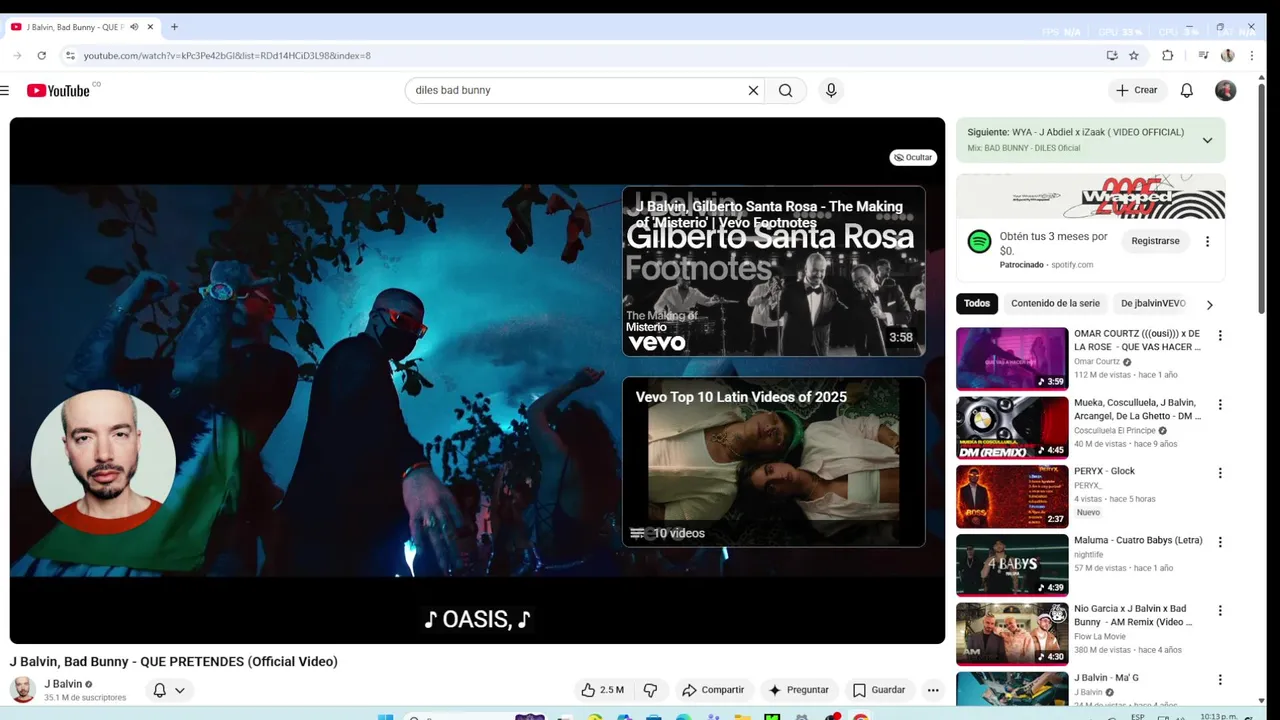The width and height of the screenshot is (1280, 720).
Task: Open the PERYX Glock video thumbnail
Action: [x=1012, y=496]
